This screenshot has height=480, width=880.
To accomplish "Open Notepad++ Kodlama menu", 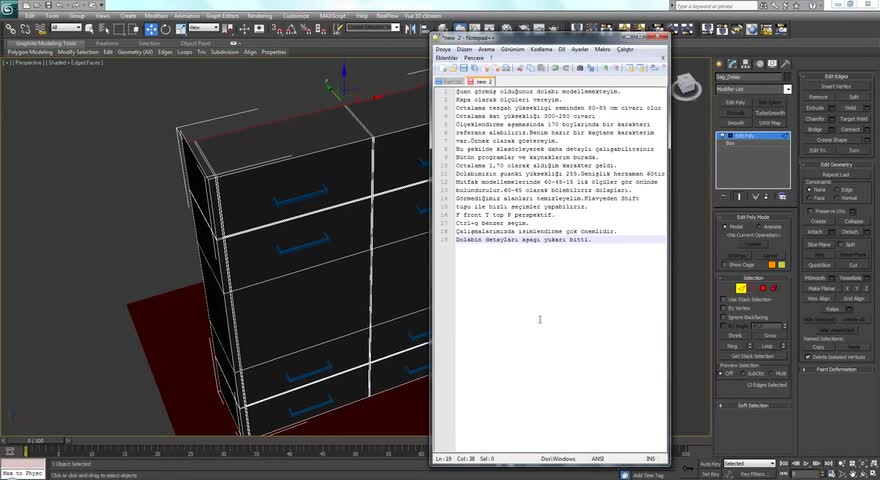I will tap(541, 49).
